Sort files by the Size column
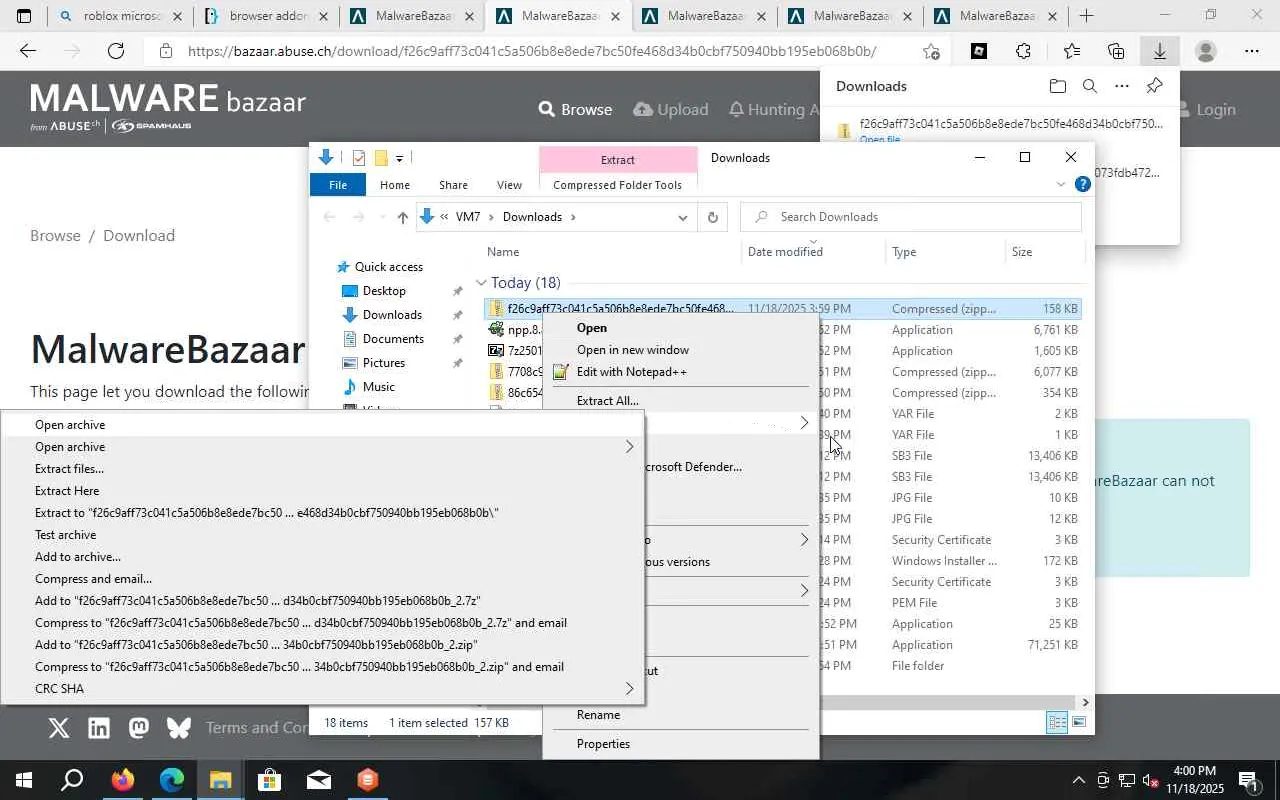 pyautogui.click(x=1022, y=252)
